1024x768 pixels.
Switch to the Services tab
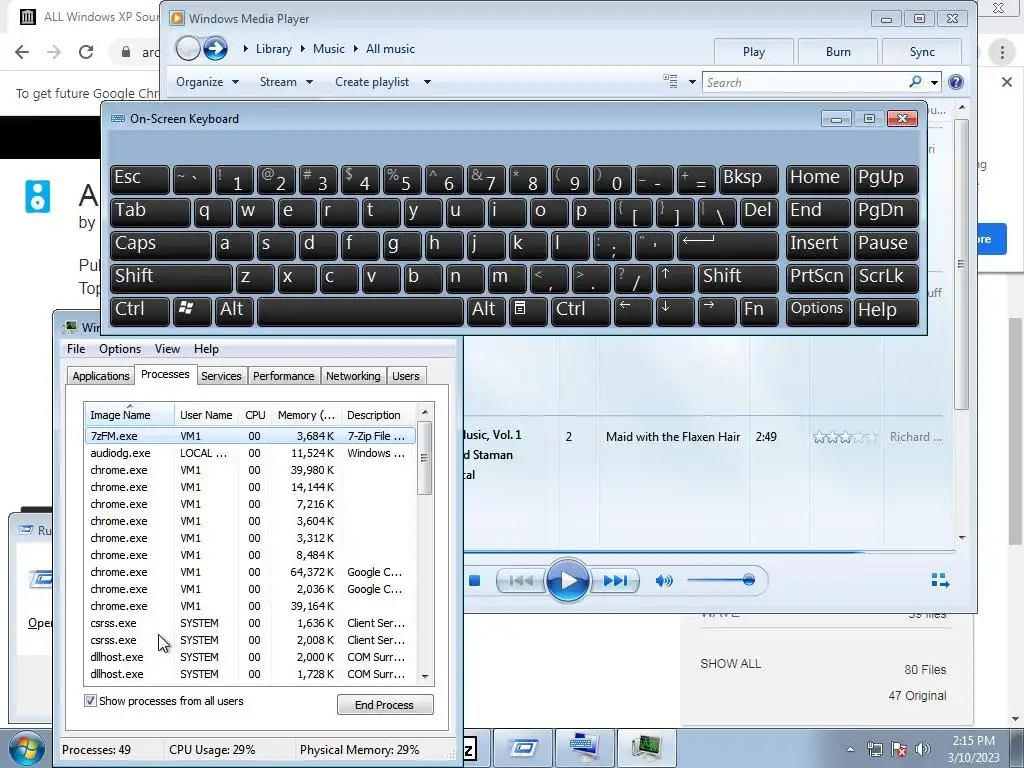click(221, 376)
